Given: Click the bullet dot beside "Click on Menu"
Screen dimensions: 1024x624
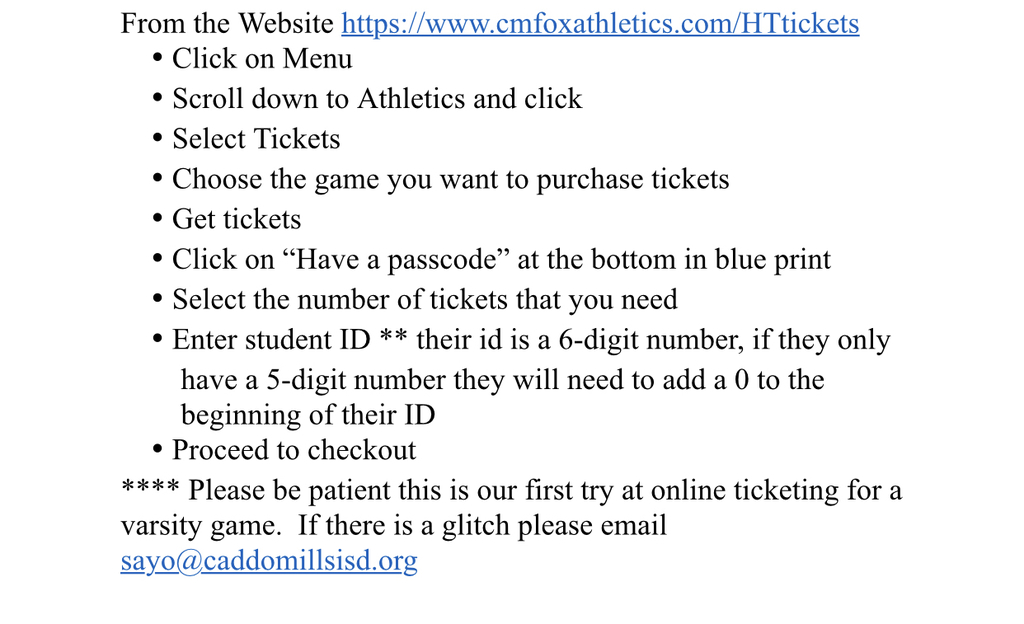Looking at the screenshot, I should point(157,58).
